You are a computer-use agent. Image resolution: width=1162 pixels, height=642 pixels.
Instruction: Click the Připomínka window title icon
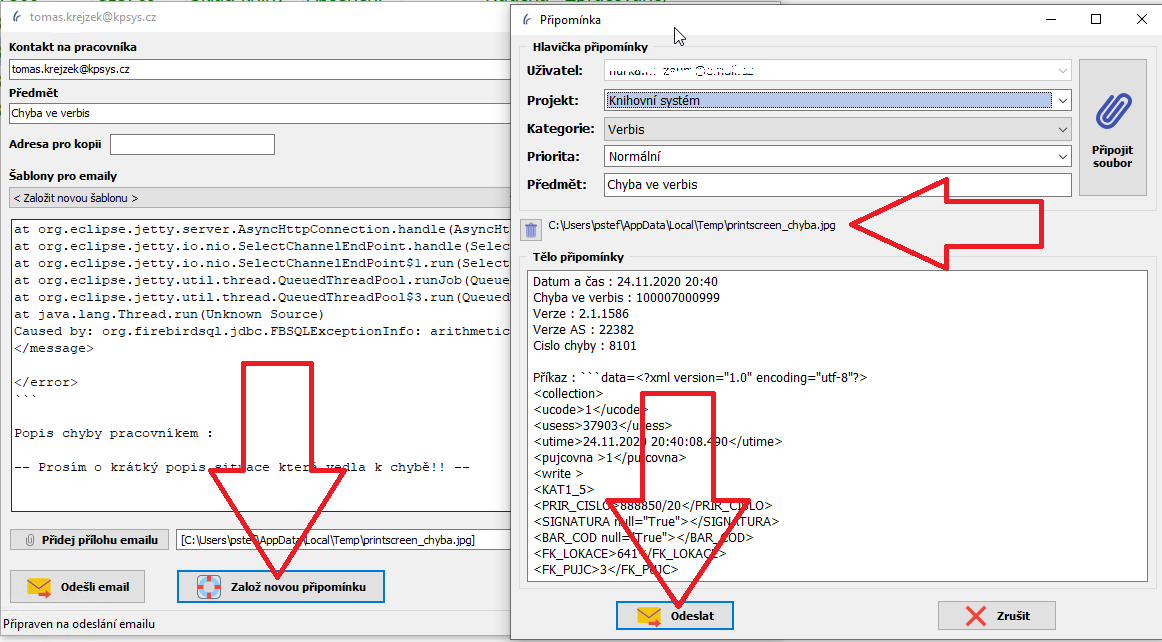527,20
